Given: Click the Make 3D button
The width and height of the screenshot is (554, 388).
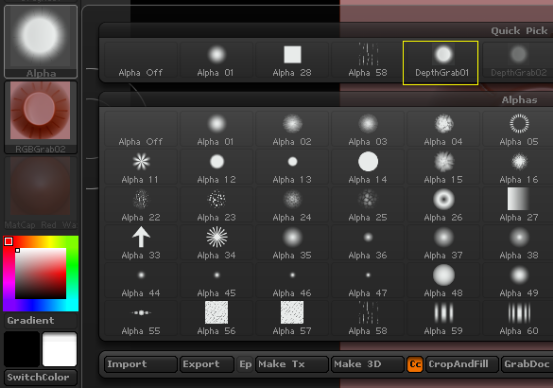Looking at the screenshot, I should 367,364.
